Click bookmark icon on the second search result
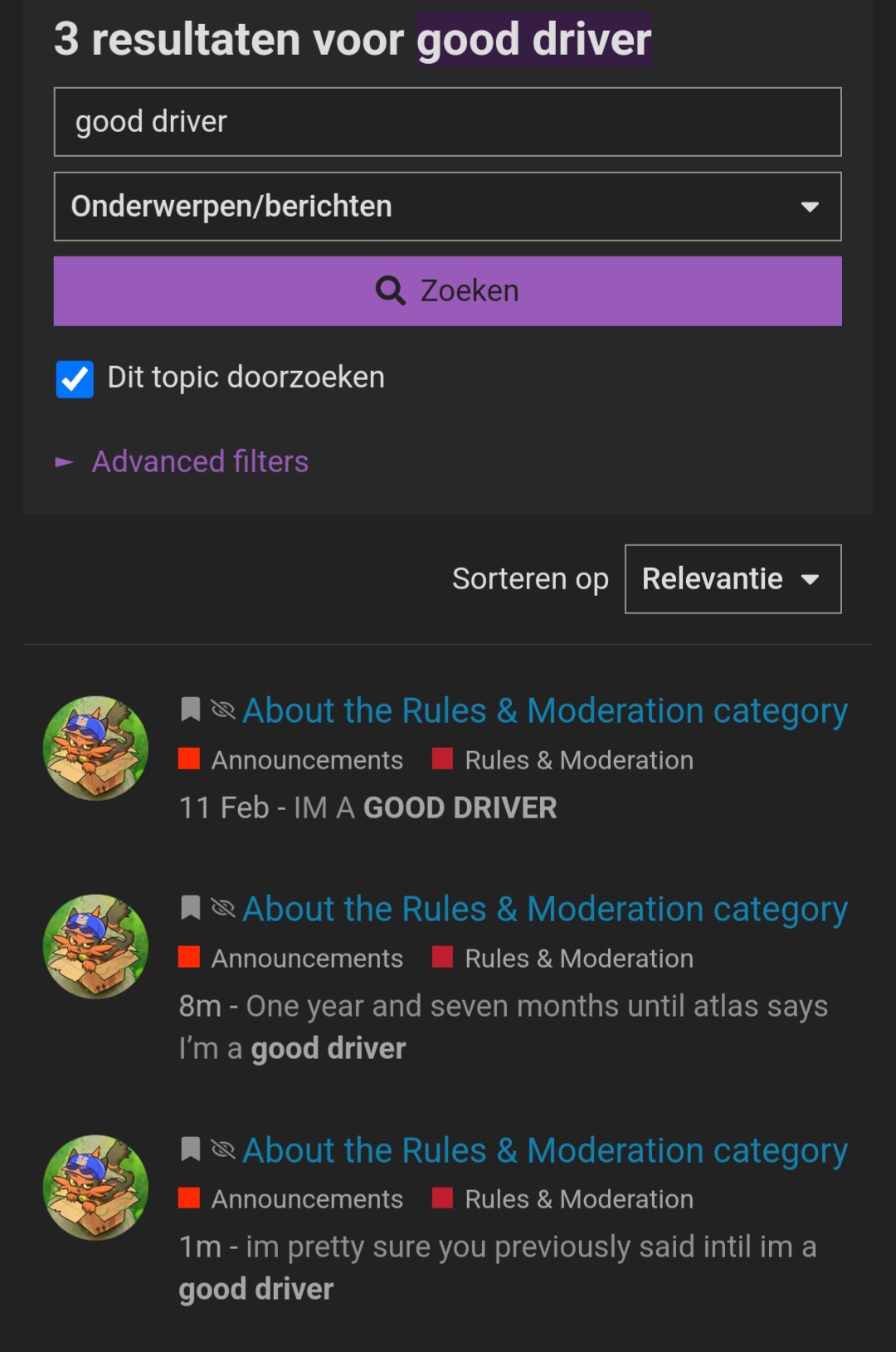The width and height of the screenshot is (896, 1352). point(191,908)
